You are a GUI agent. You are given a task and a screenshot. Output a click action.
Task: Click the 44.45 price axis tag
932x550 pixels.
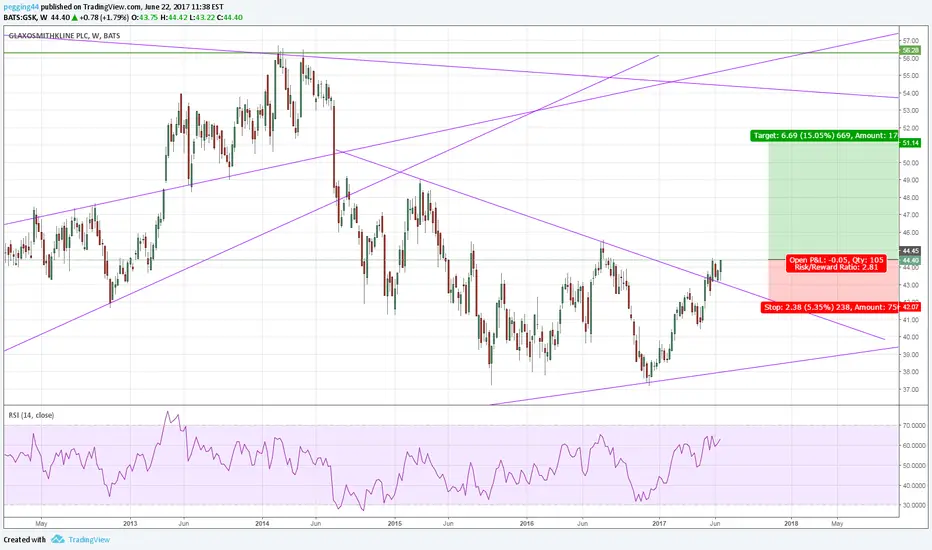(x=911, y=252)
